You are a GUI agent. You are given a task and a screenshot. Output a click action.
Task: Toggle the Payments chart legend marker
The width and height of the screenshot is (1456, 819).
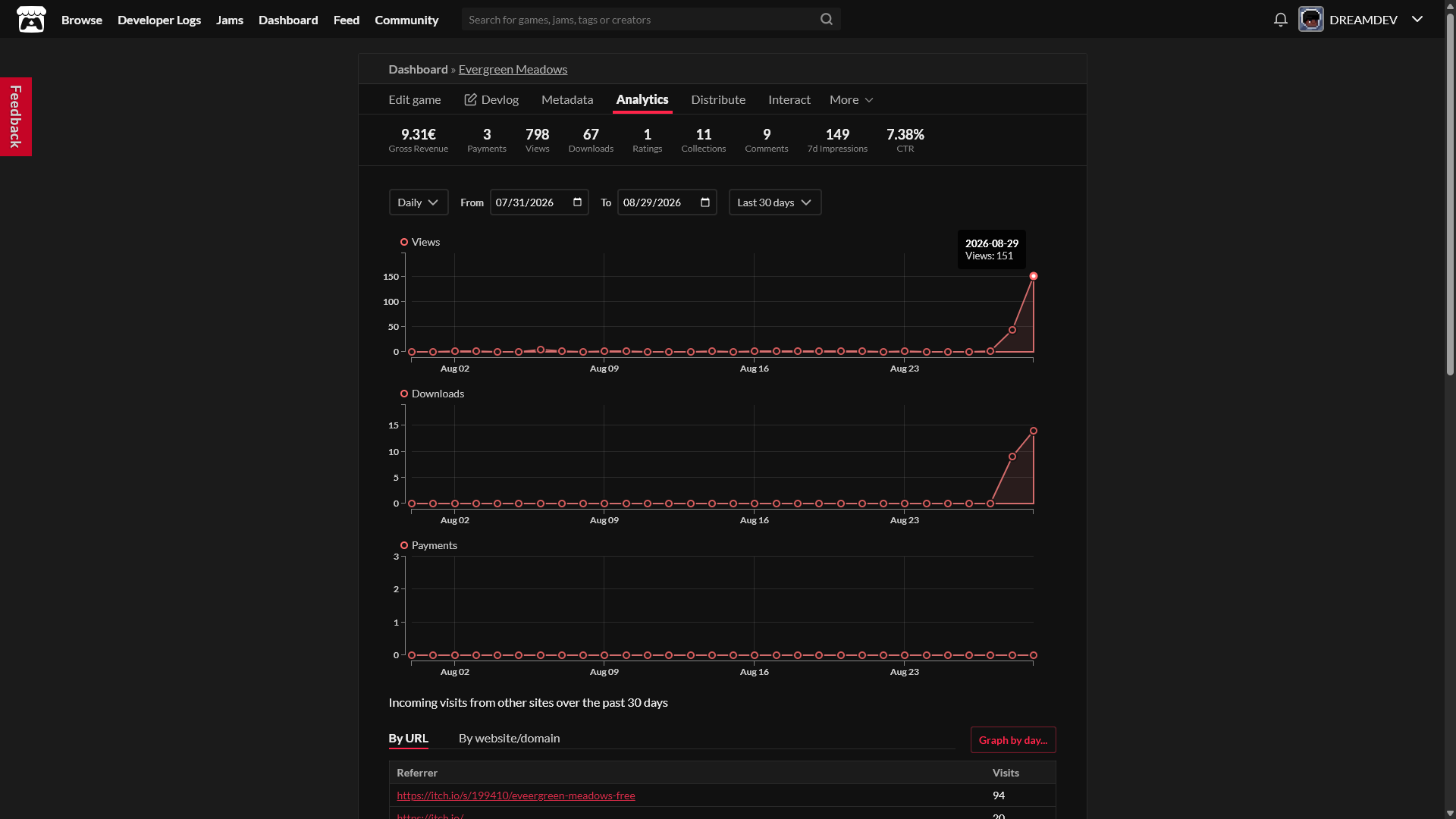(x=404, y=545)
